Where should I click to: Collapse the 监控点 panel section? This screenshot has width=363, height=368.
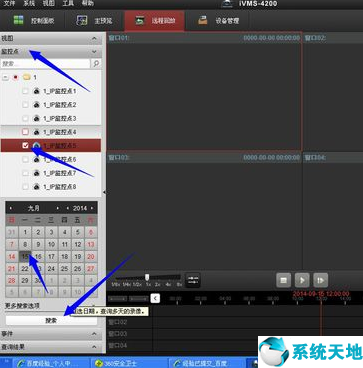(94, 52)
